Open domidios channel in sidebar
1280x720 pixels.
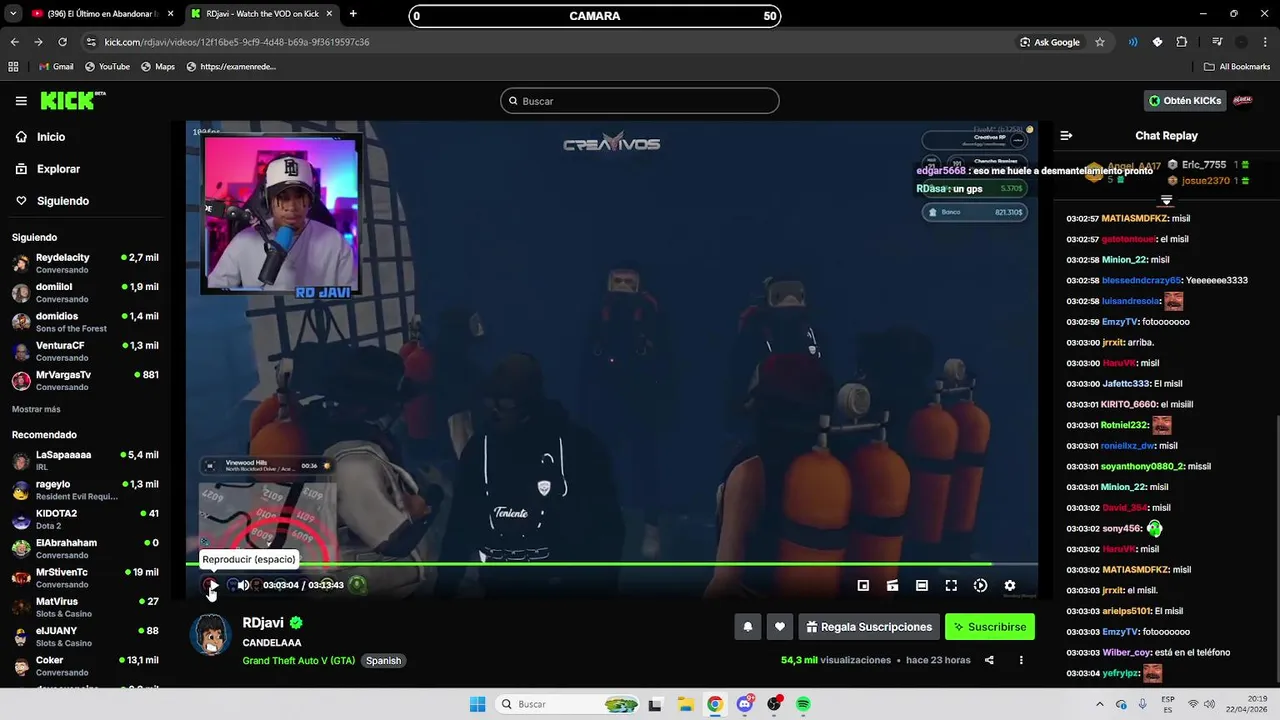tap(85, 322)
